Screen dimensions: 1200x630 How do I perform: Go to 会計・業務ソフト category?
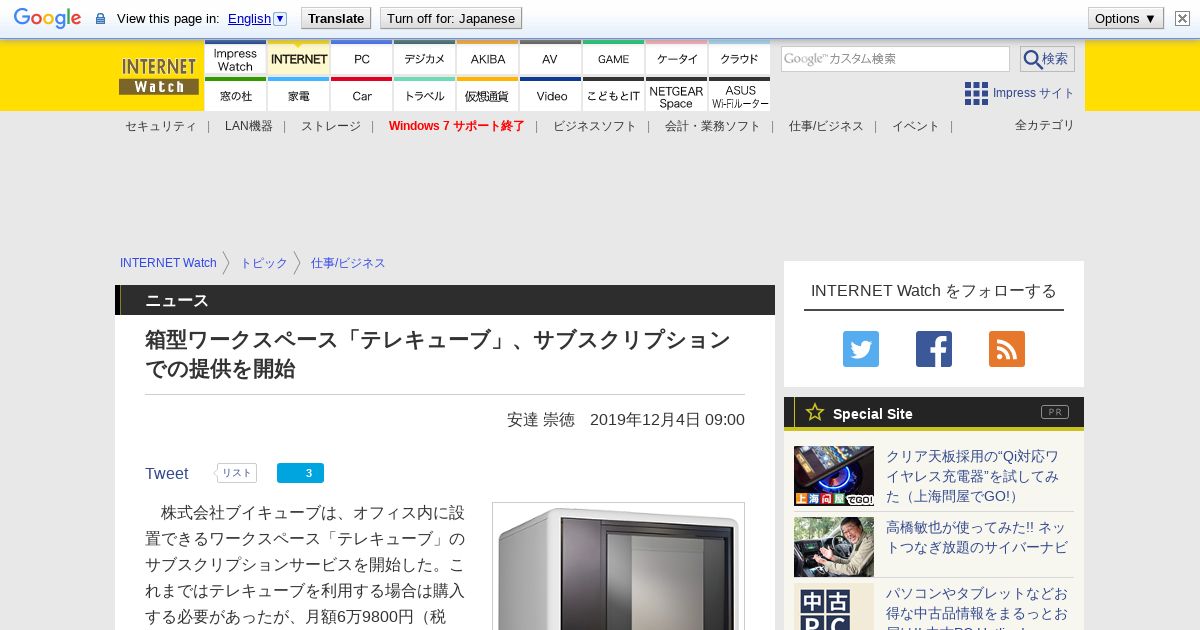[x=712, y=126]
